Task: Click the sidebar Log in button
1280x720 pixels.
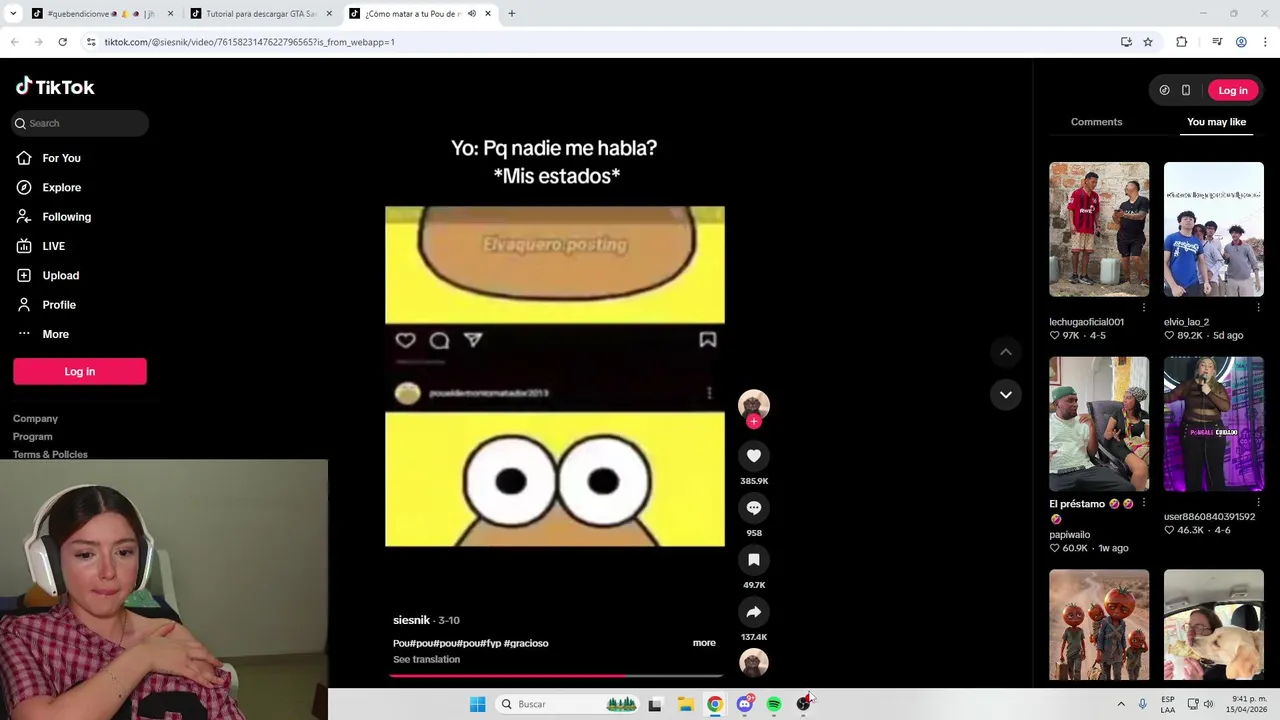Action: (80, 371)
